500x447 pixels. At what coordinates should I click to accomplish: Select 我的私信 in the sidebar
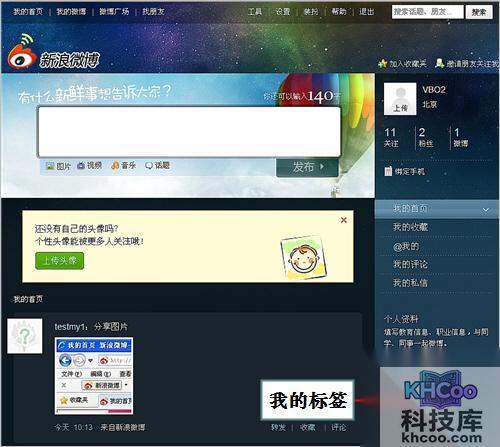click(410, 283)
